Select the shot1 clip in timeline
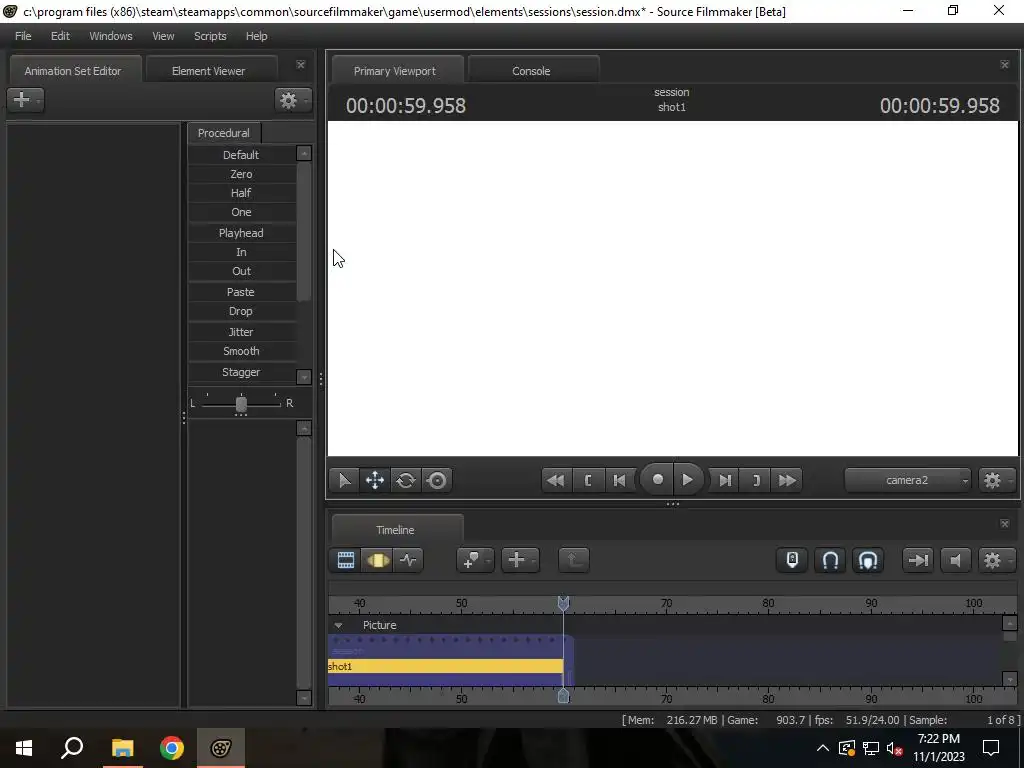This screenshot has width=1024, height=768. 445,666
